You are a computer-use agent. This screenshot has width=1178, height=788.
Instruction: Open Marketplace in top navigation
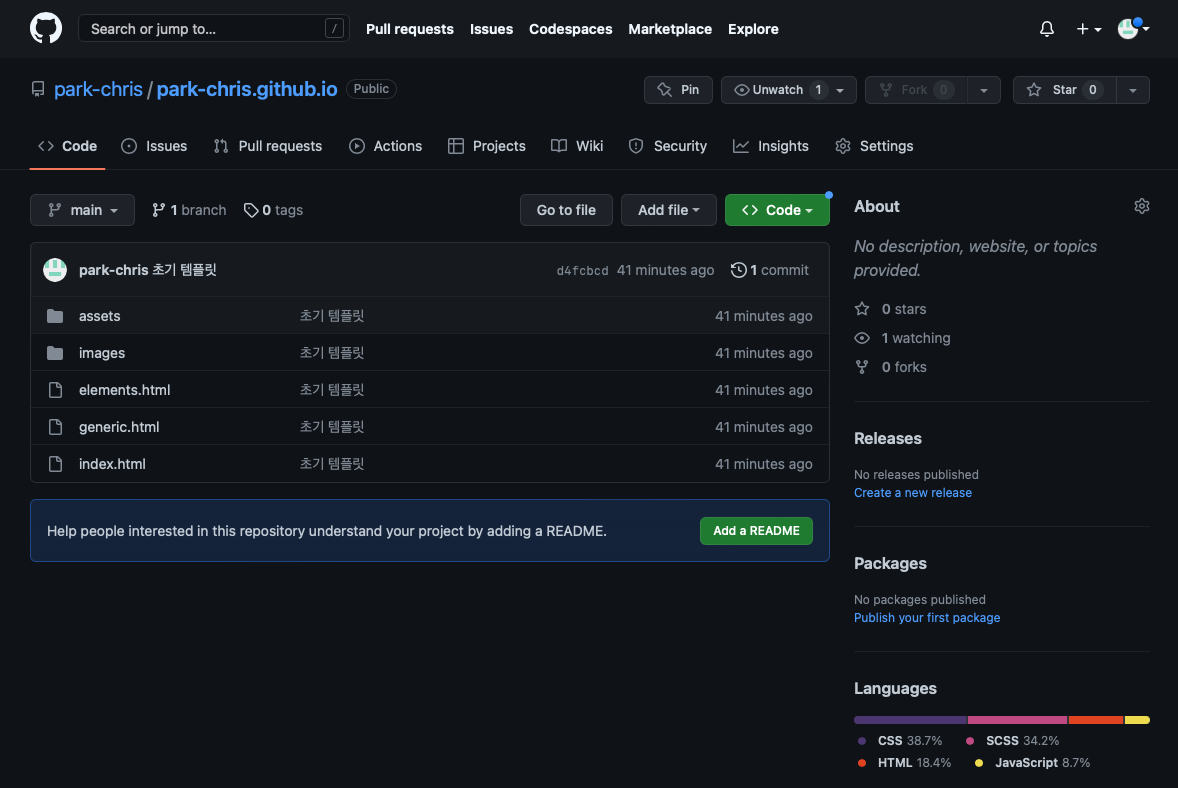(x=669, y=29)
